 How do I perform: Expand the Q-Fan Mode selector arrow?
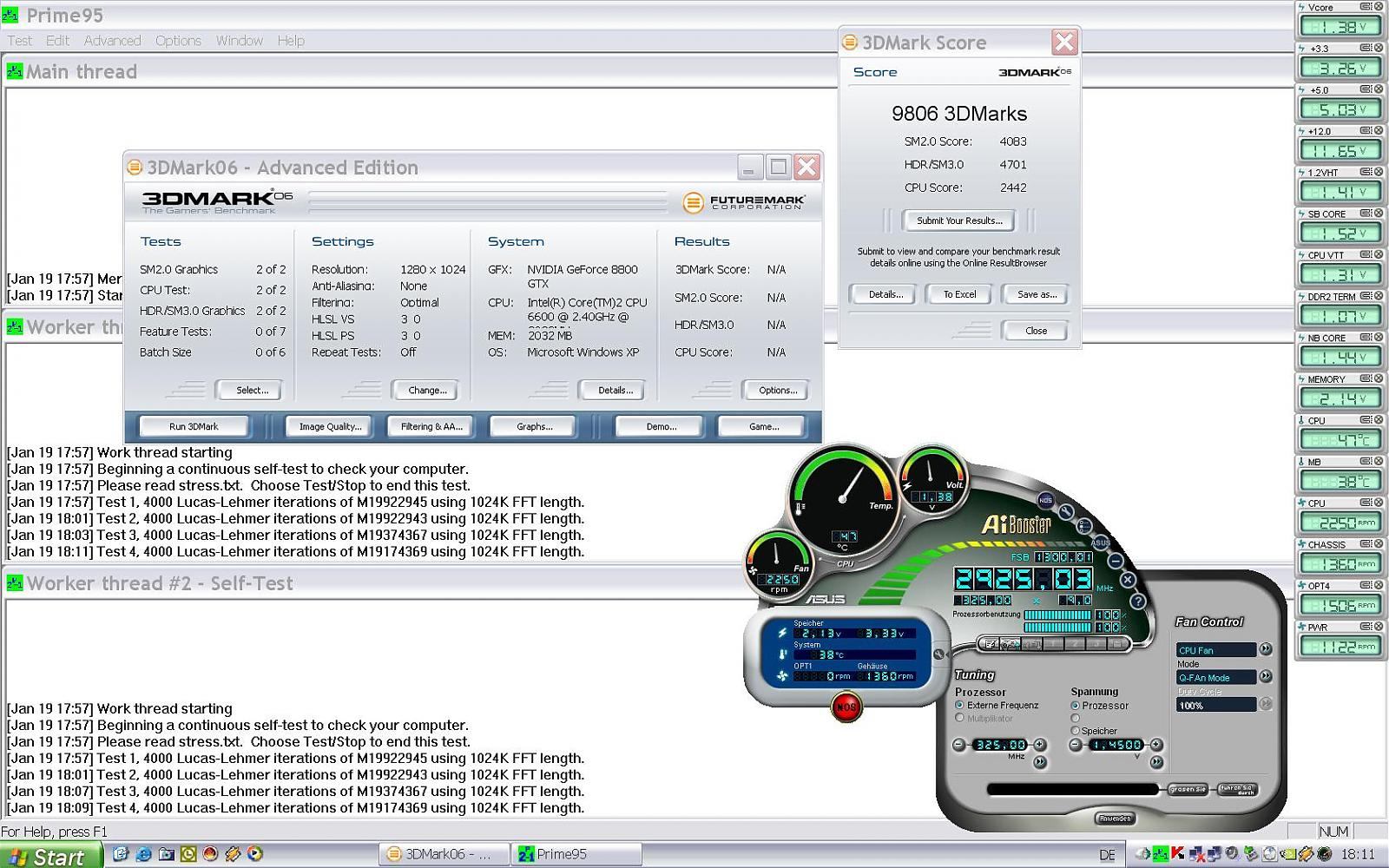1266,676
